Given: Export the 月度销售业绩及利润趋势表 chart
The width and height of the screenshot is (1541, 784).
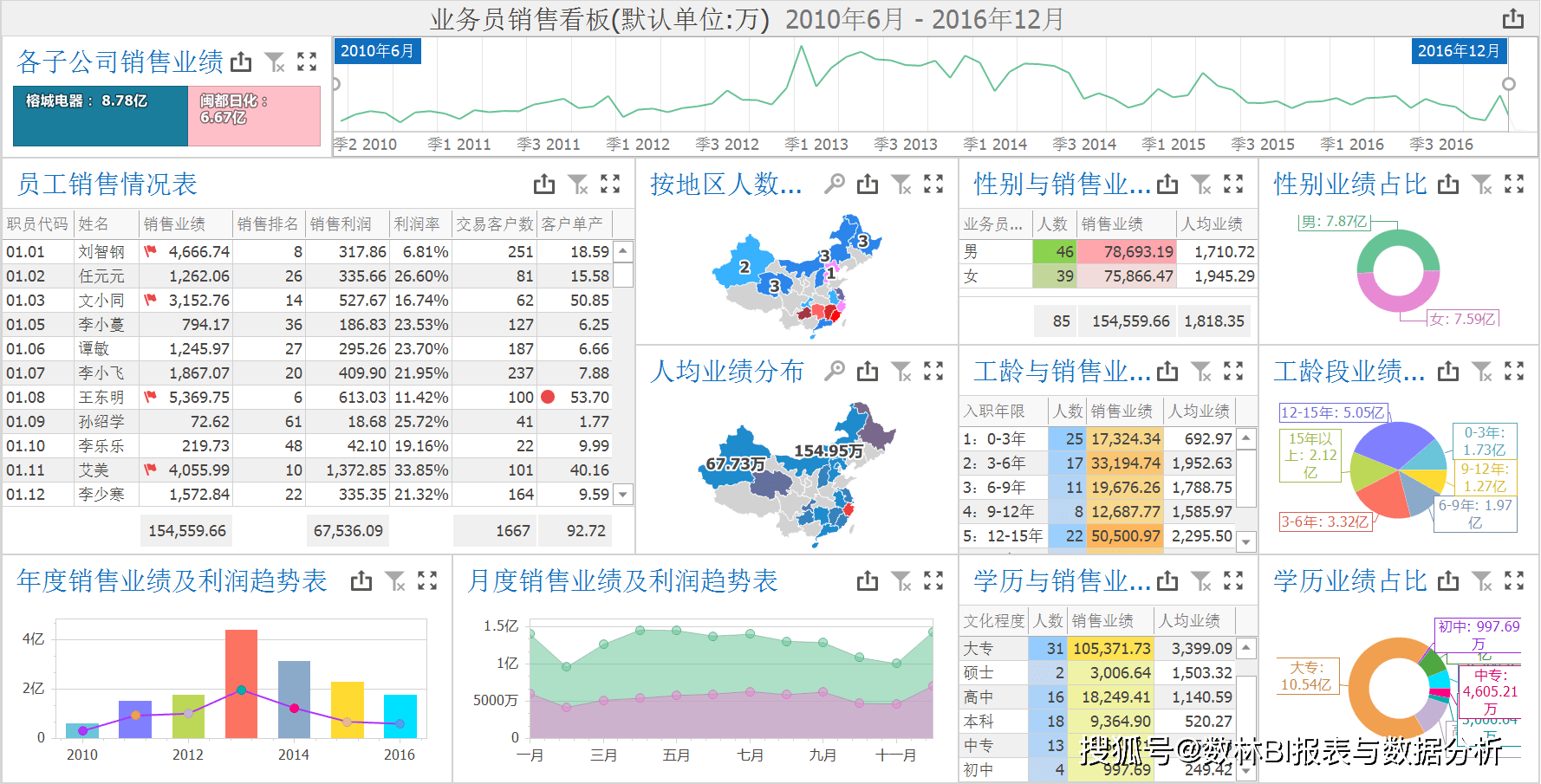Looking at the screenshot, I should 868,580.
